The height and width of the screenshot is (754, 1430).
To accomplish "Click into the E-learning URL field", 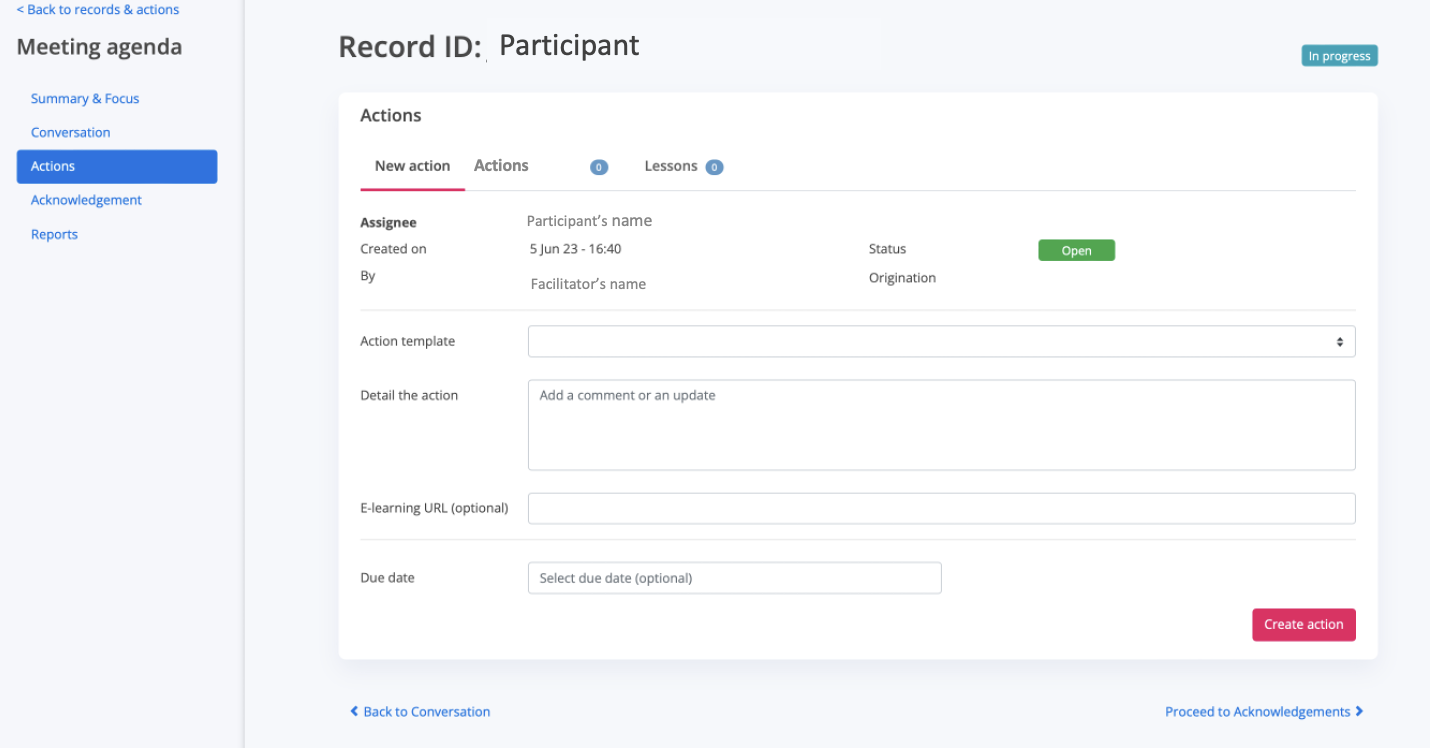I will [941, 508].
